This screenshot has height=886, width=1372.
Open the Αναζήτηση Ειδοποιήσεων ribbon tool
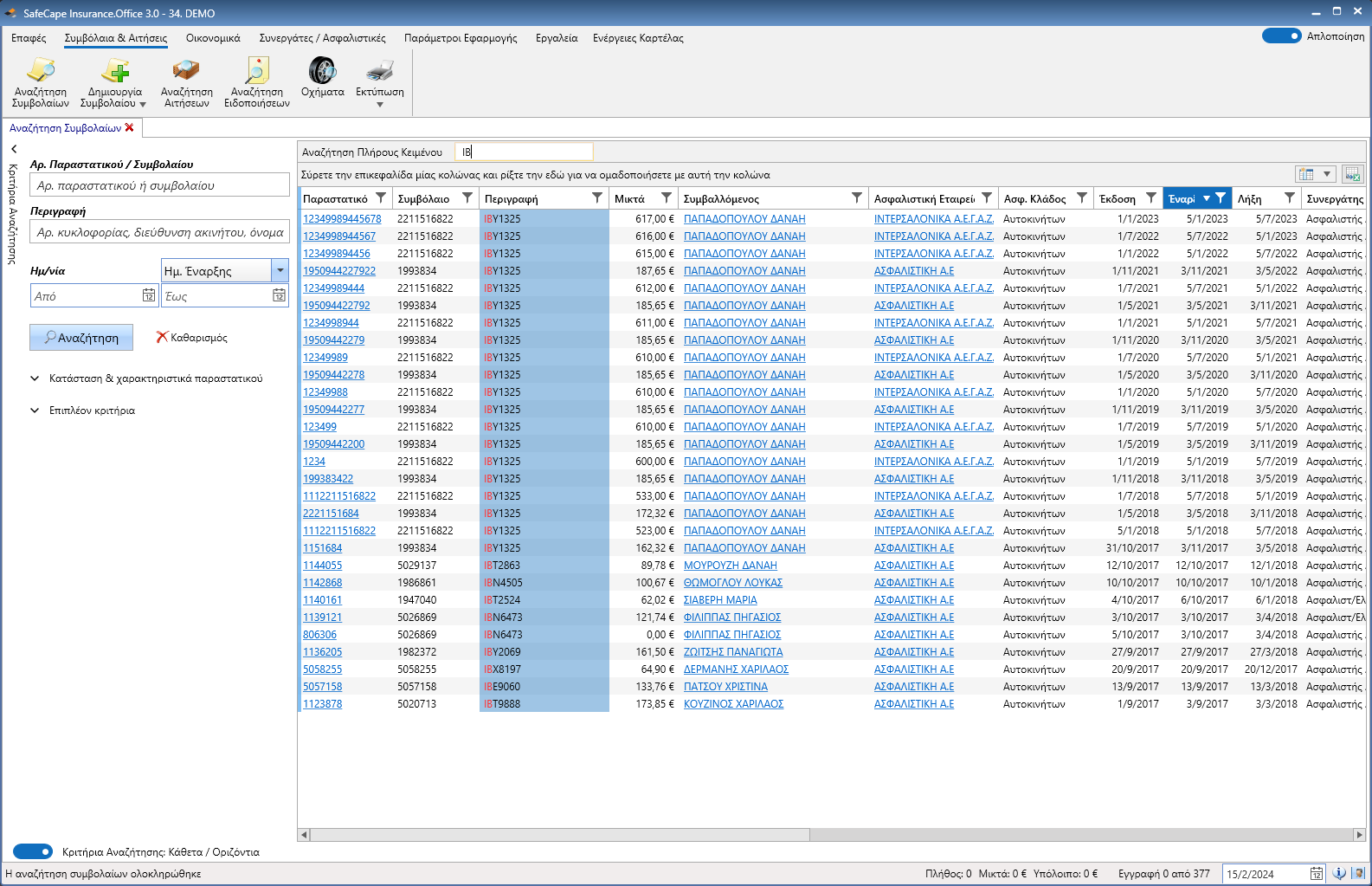click(256, 82)
